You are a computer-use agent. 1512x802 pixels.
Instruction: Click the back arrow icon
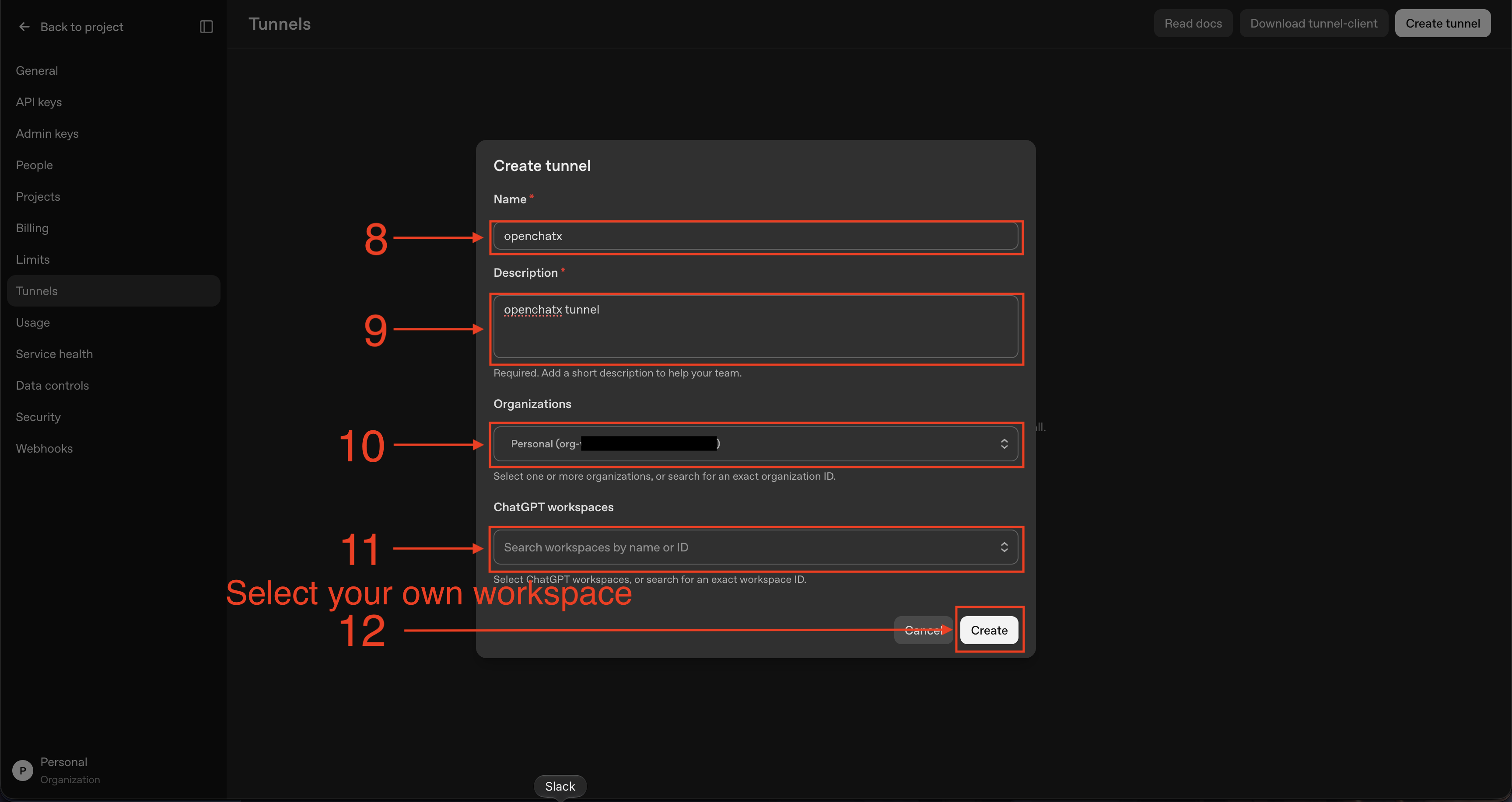24,26
